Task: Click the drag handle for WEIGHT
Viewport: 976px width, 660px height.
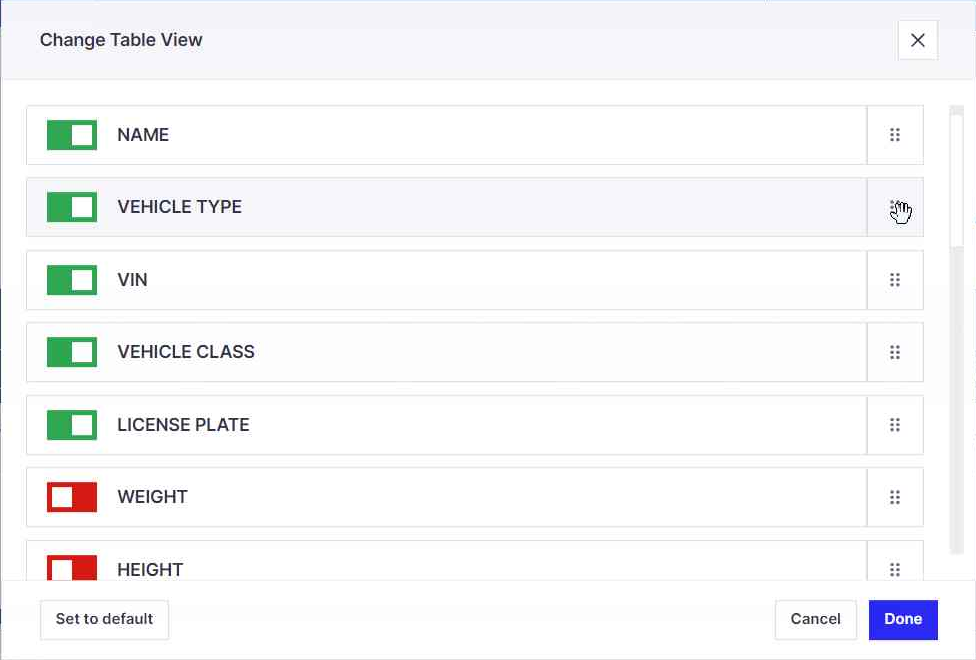Action: pos(895,497)
